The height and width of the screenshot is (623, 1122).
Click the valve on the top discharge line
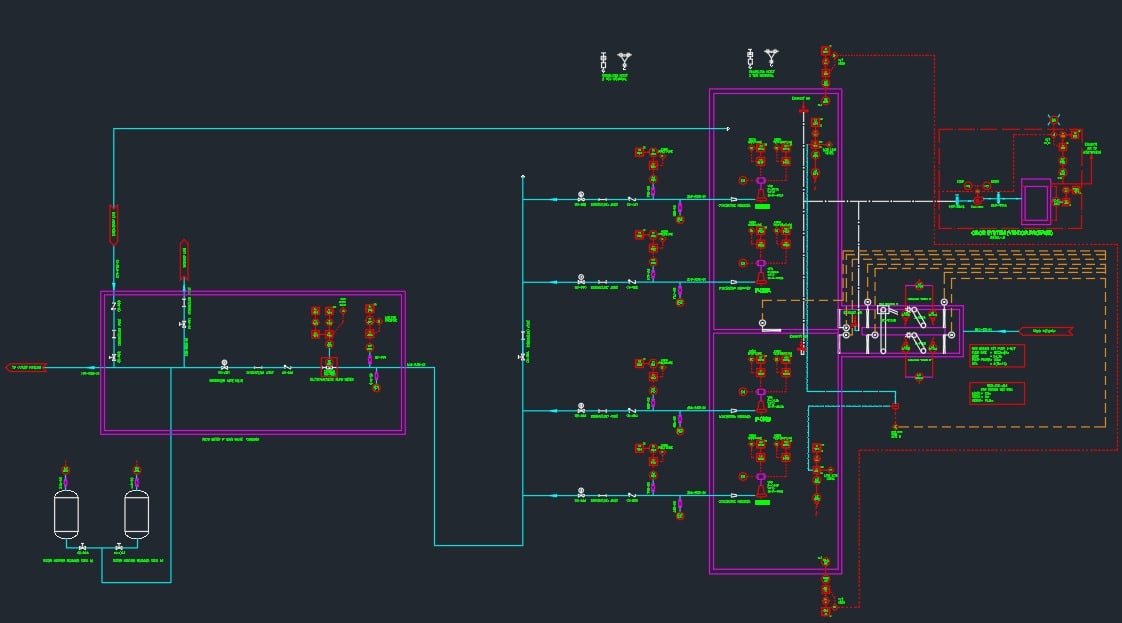581,197
